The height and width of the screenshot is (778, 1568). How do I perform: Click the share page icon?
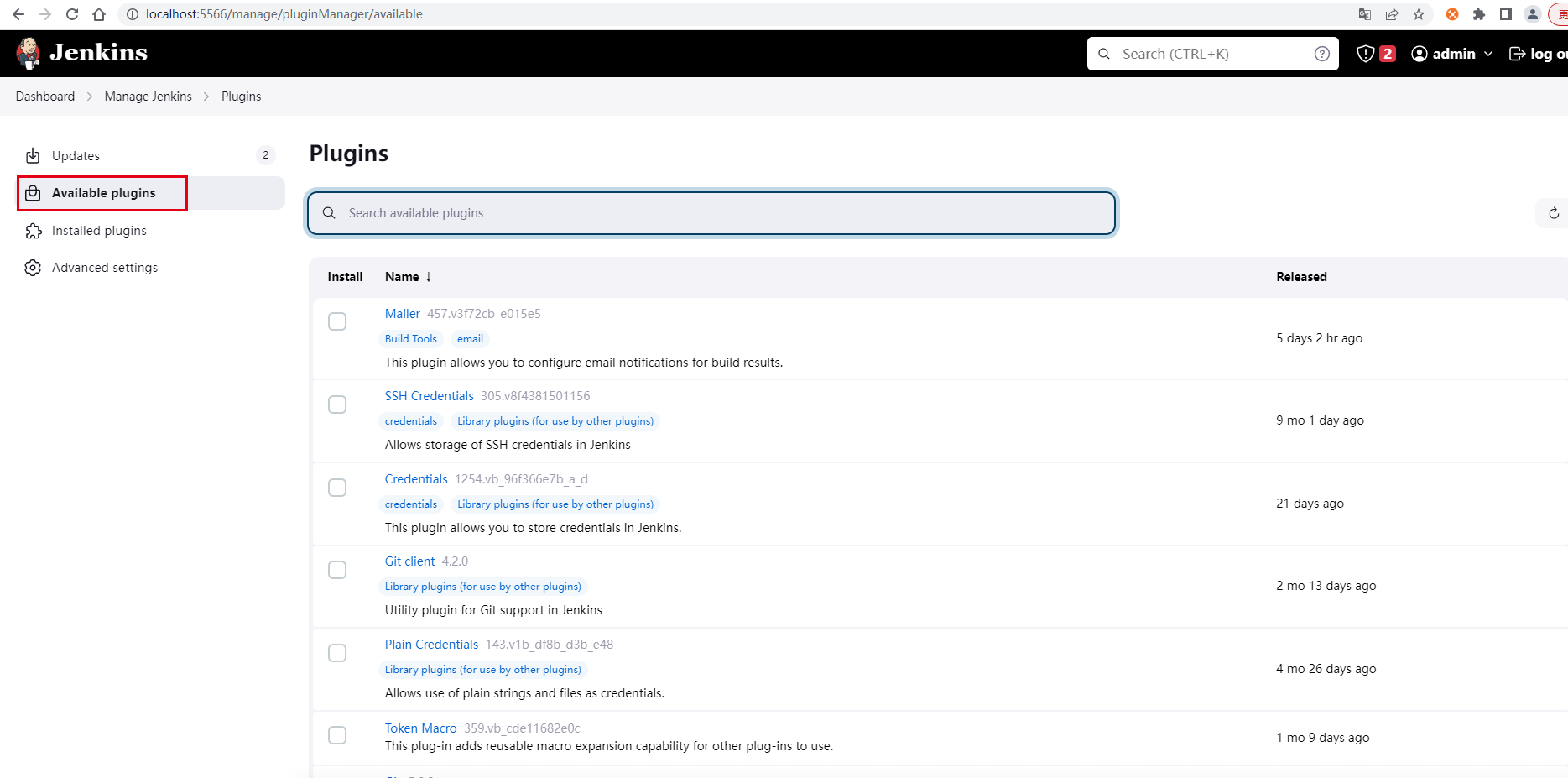(x=1392, y=14)
